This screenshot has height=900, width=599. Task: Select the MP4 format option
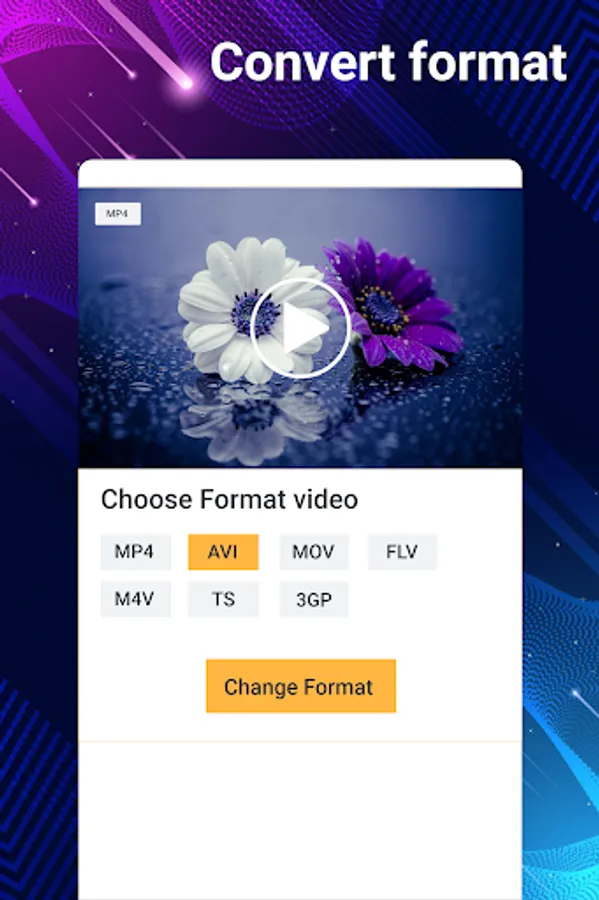click(x=135, y=552)
